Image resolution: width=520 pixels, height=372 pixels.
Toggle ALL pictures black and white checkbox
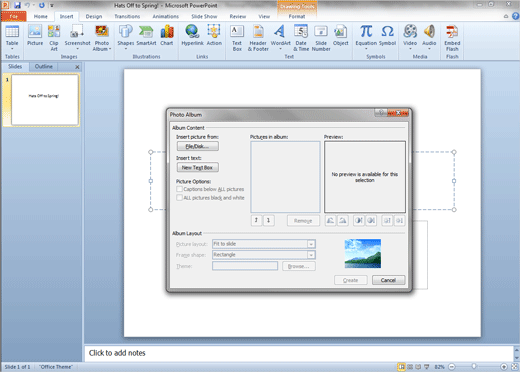coord(179,198)
